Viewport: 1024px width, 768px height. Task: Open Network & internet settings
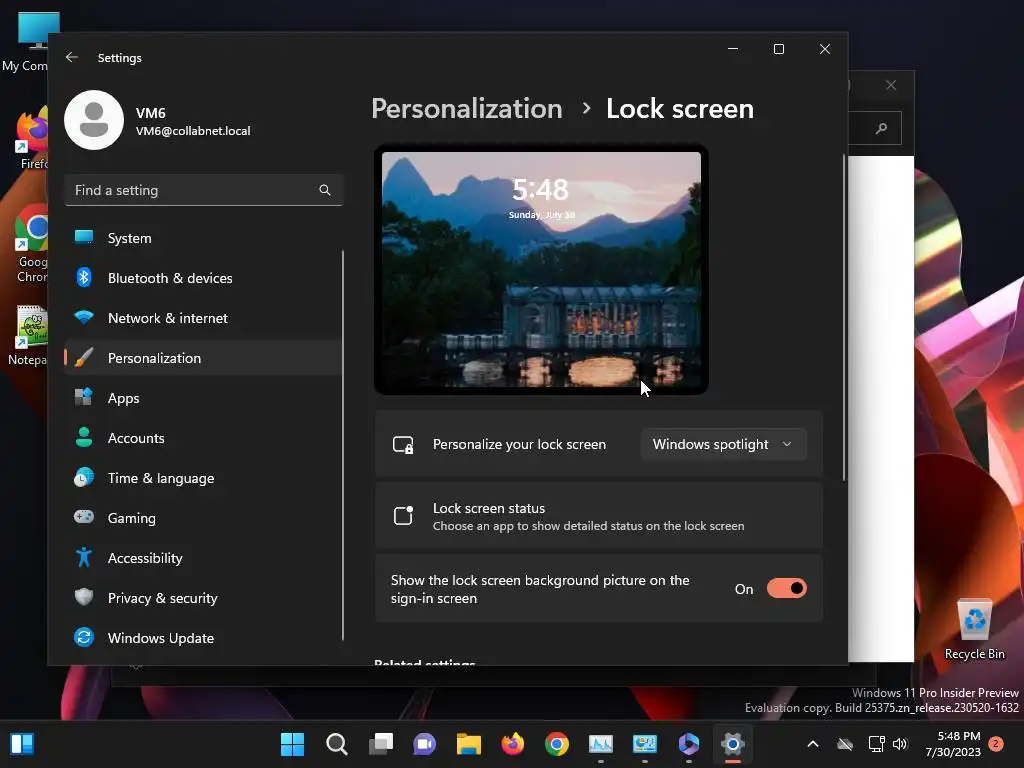pos(203,318)
